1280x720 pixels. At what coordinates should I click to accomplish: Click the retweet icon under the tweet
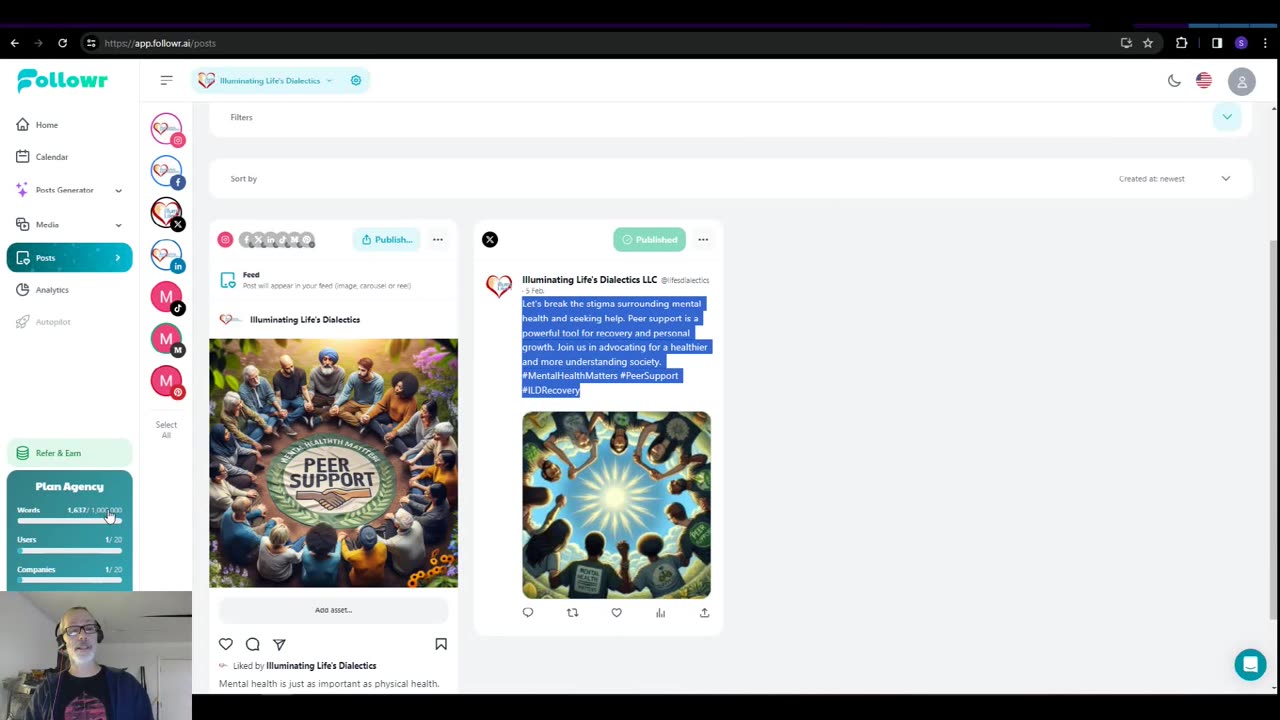click(572, 613)
